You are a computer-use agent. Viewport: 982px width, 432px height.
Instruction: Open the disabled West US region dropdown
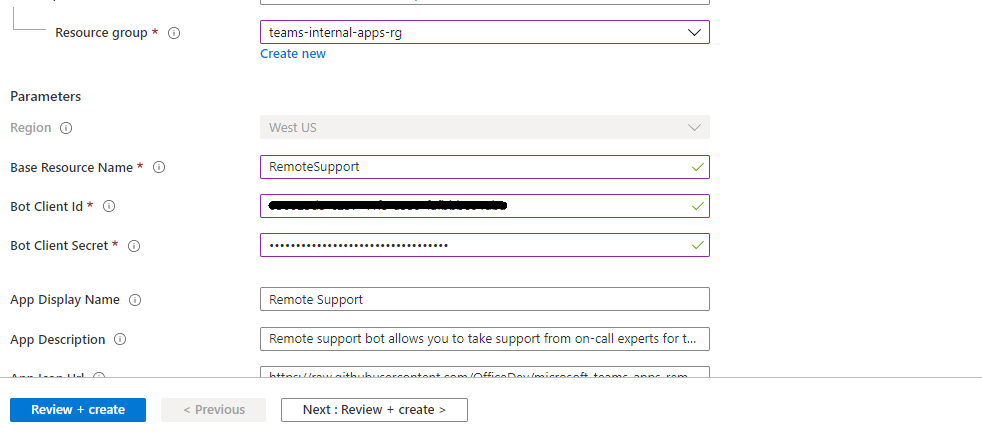pyautogui.click(x=485, y=127)
